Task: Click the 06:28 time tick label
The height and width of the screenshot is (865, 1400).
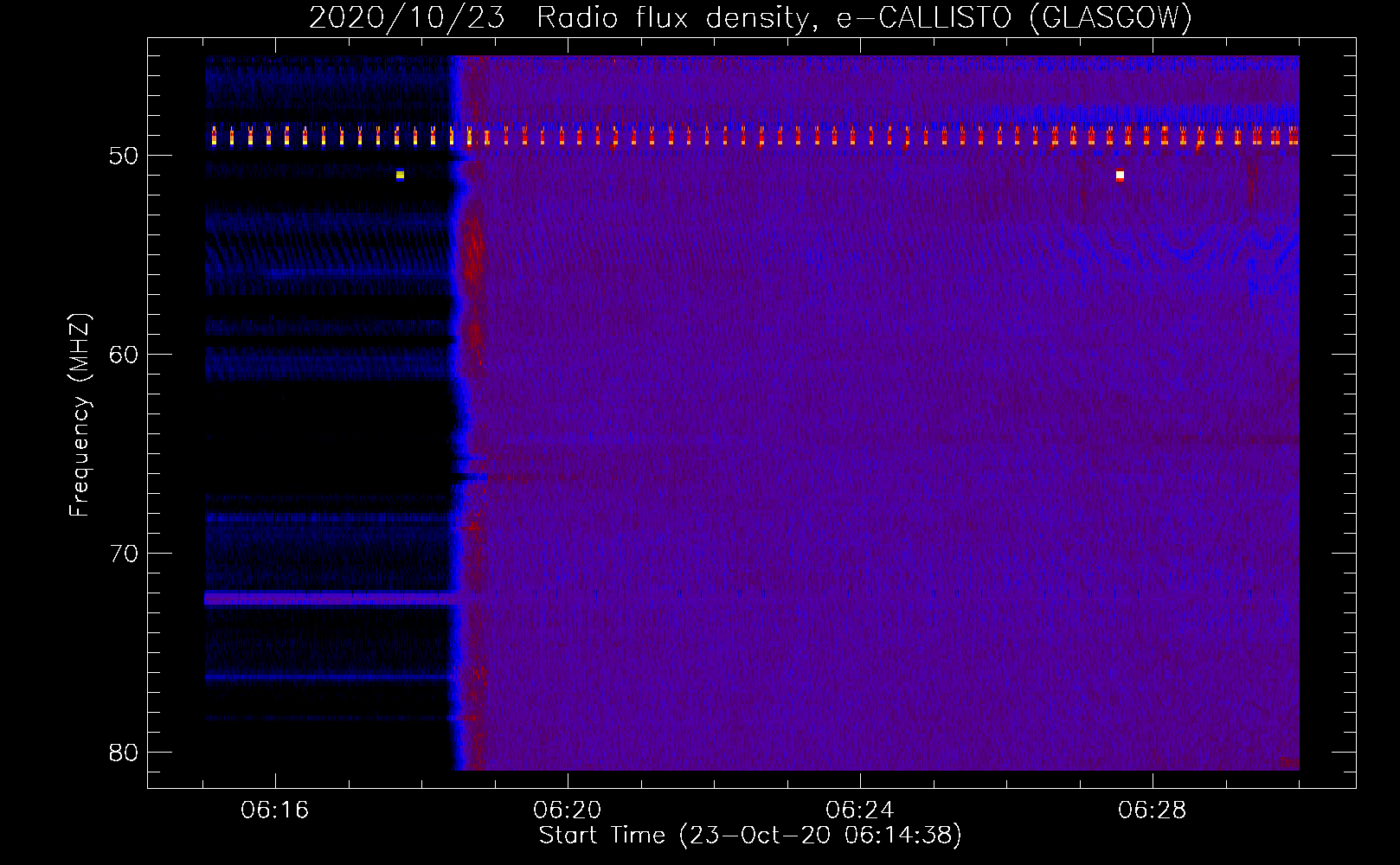Action: pyautogui.click(x=1153, y=811)
